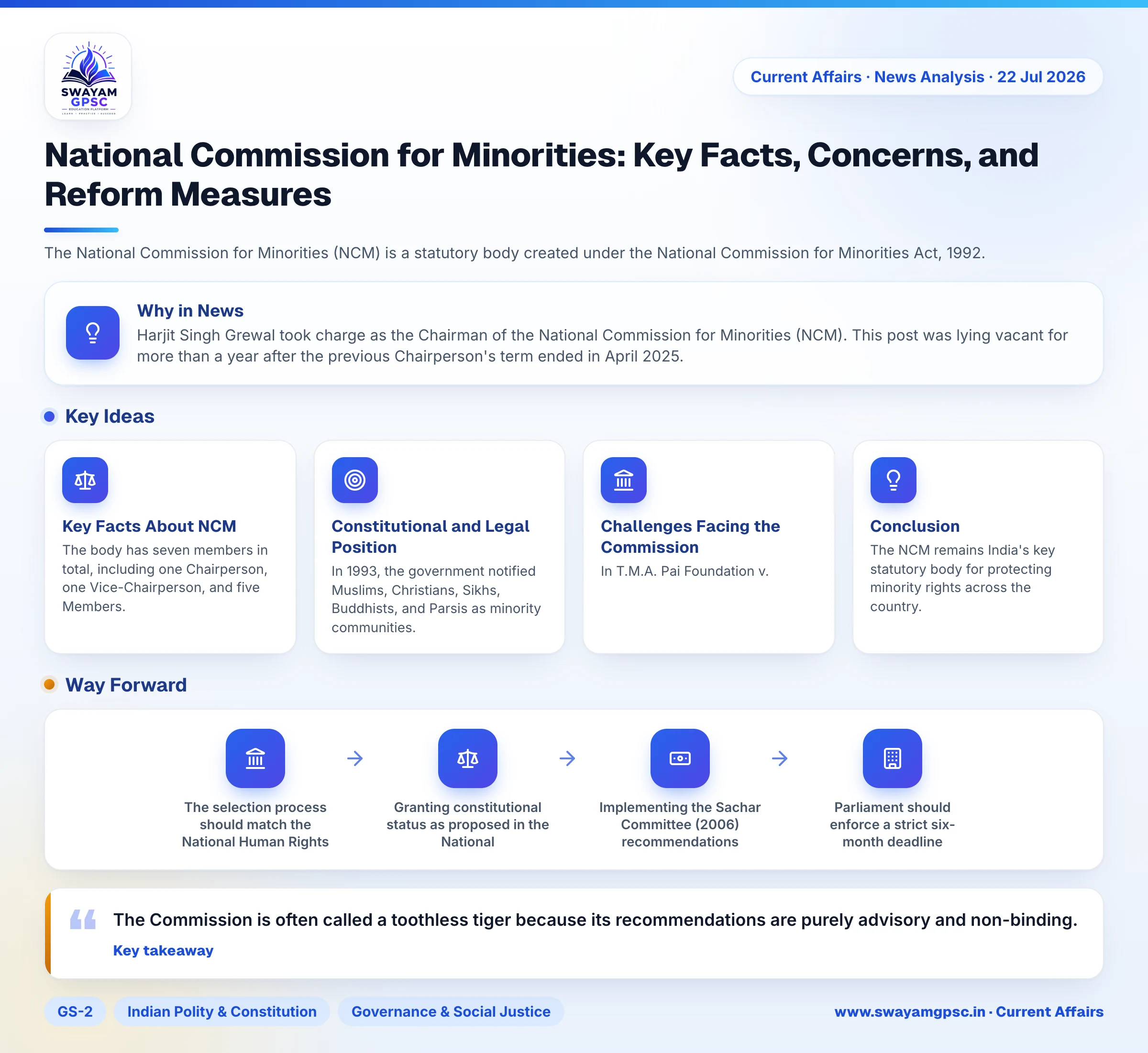The image size is (1148, 1053).
Task: Click the Challenges Facing the Commission card title
Action: click(690, 537)
